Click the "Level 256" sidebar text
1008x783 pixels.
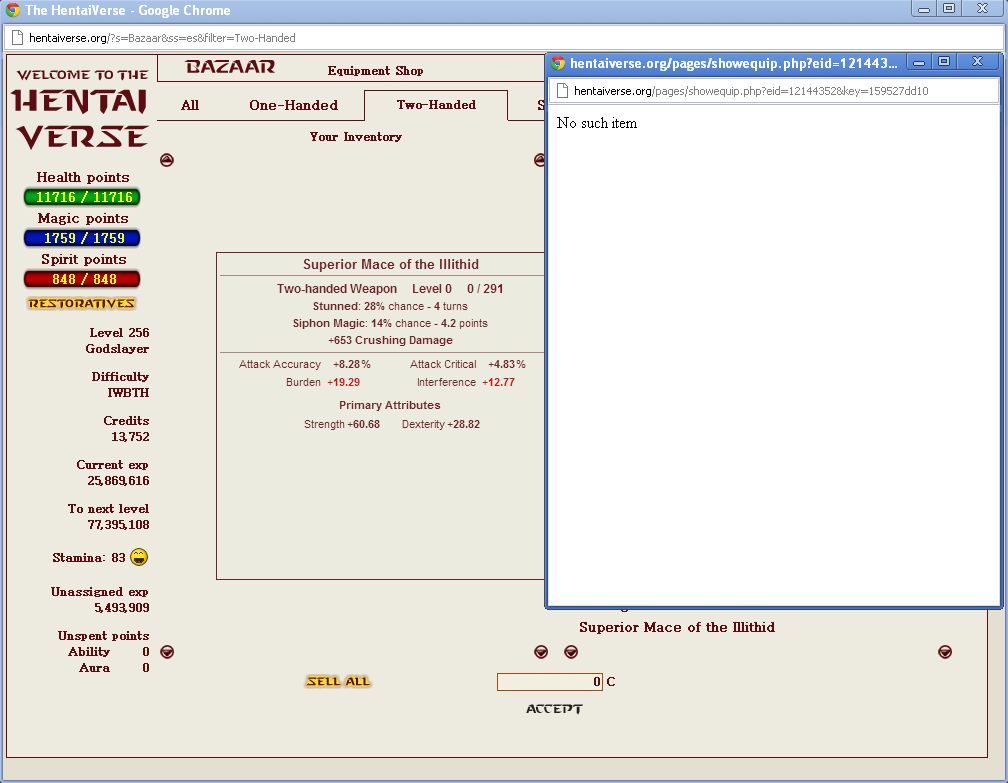pos(120,332)
